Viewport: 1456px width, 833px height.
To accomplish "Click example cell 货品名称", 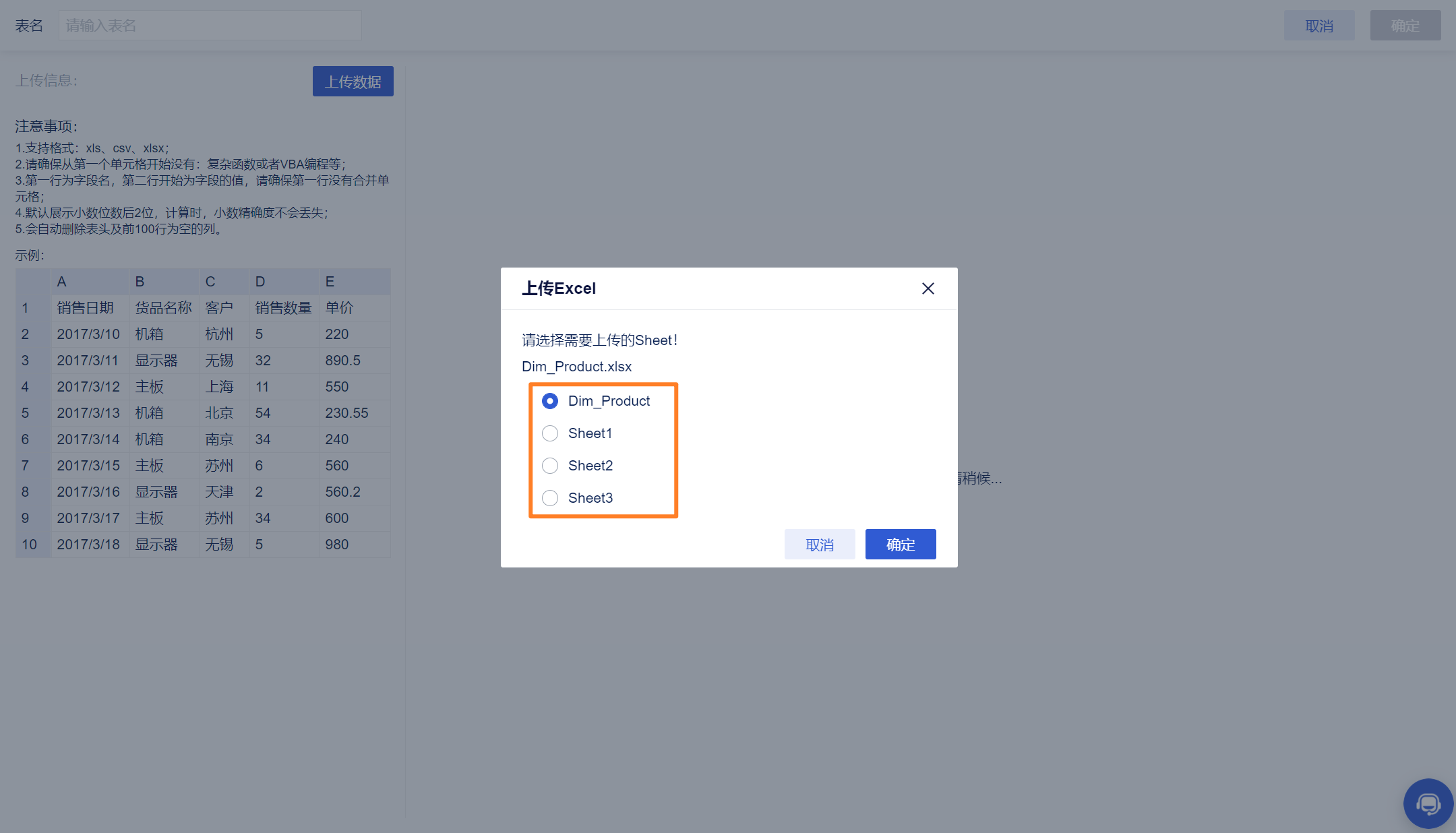I will click(163, 308).
